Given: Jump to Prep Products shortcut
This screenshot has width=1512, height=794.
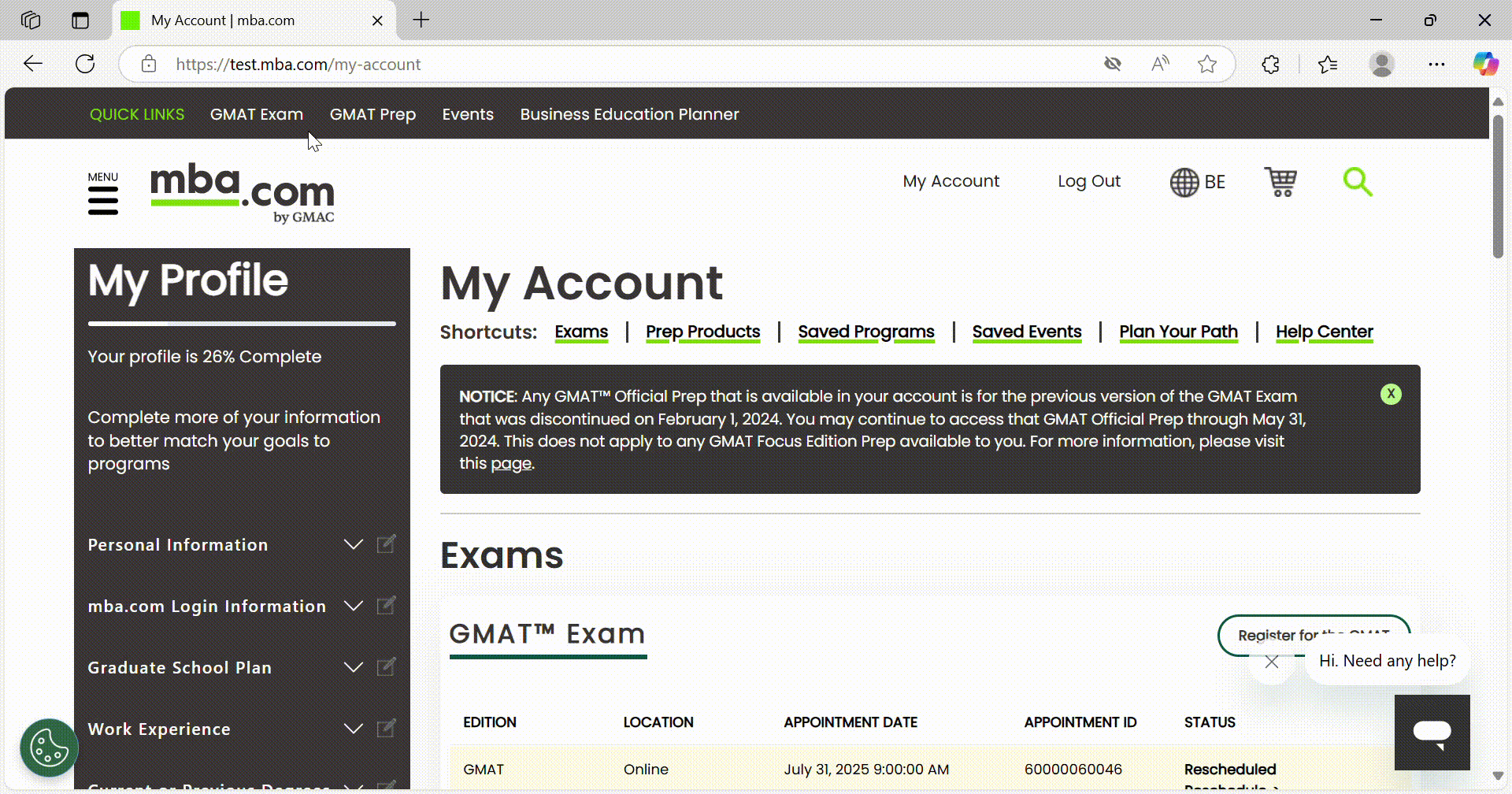Looking at the screenshot, I should 703,332.
